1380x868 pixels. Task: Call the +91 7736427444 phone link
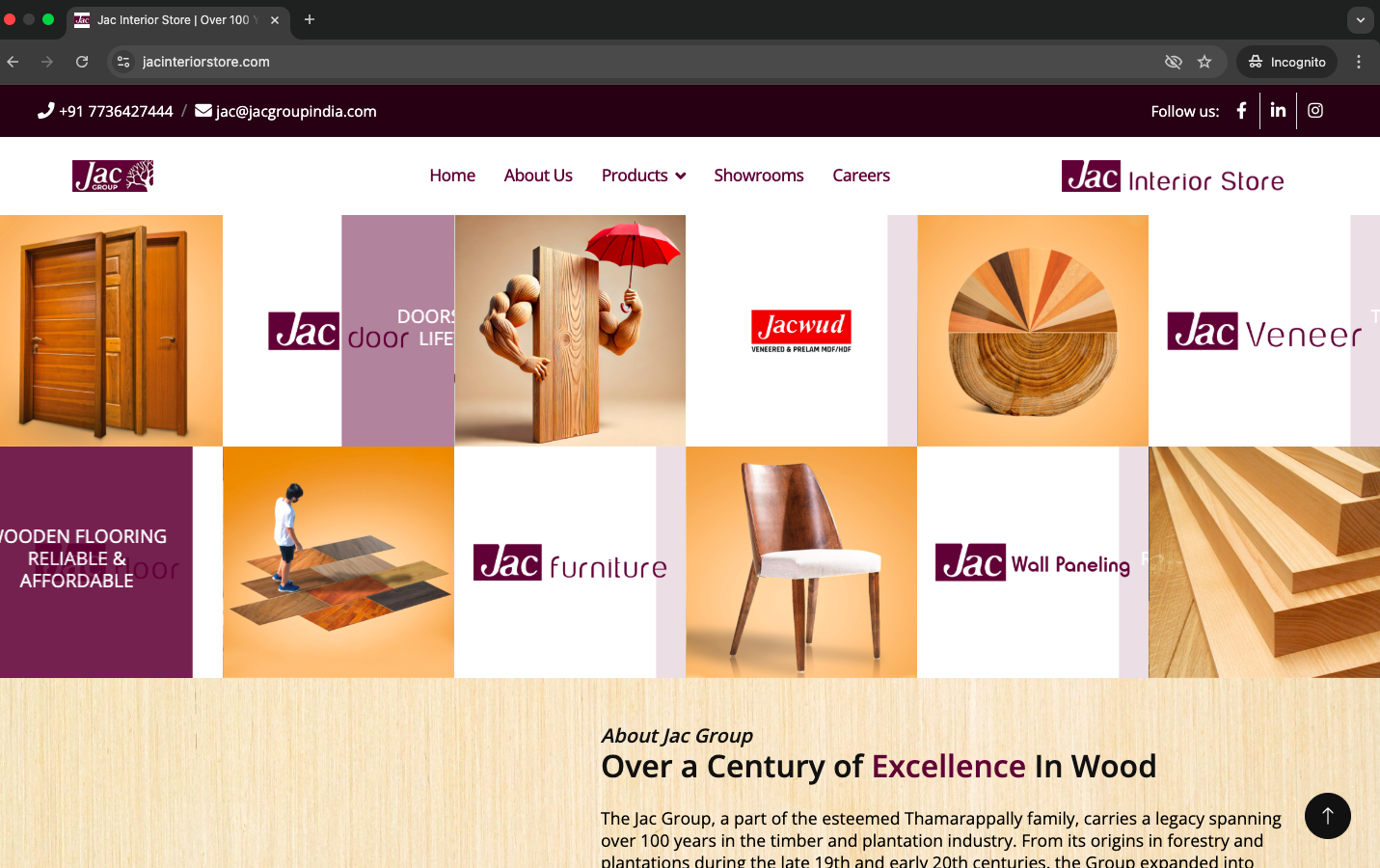(105, 111)
